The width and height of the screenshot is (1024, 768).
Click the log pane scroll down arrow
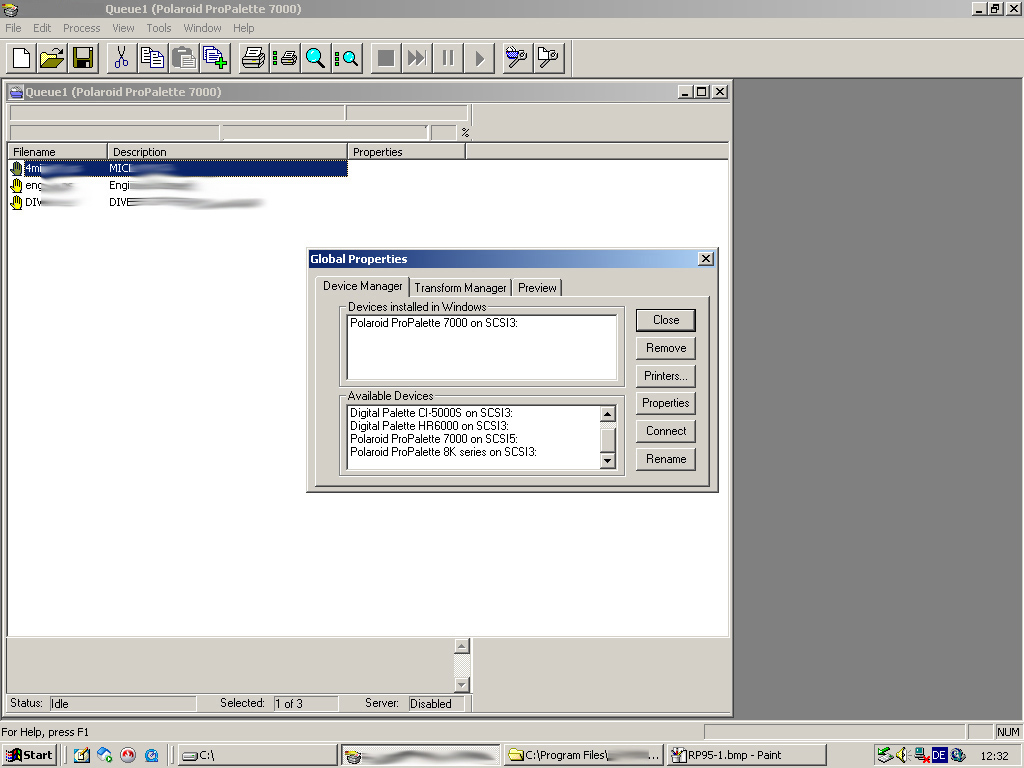click(462, 684)
